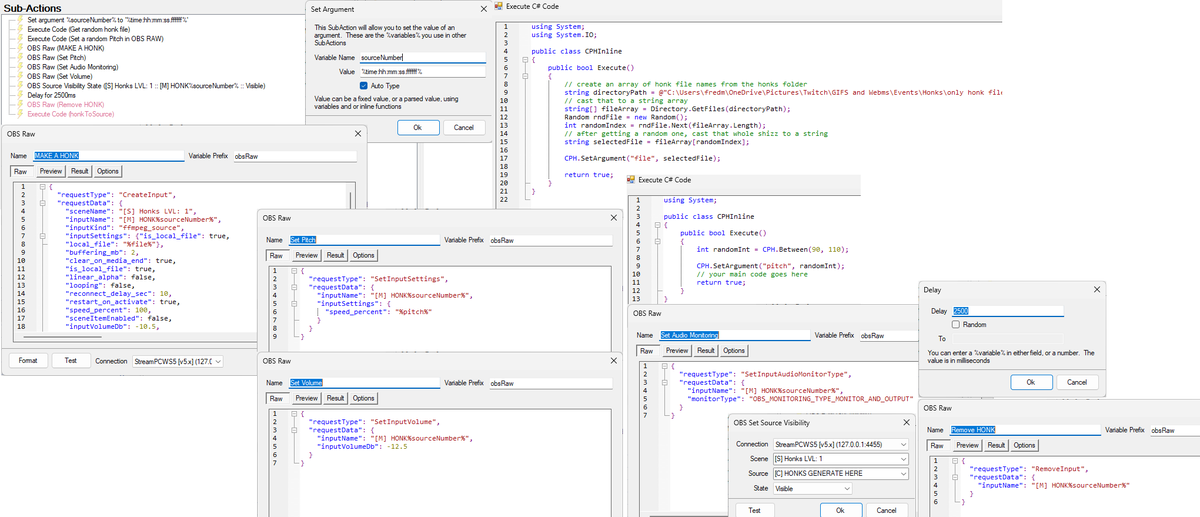Click Ok in the Set Argument dialog
This screenshot has height=517, width=1200.
click(417, 128)
